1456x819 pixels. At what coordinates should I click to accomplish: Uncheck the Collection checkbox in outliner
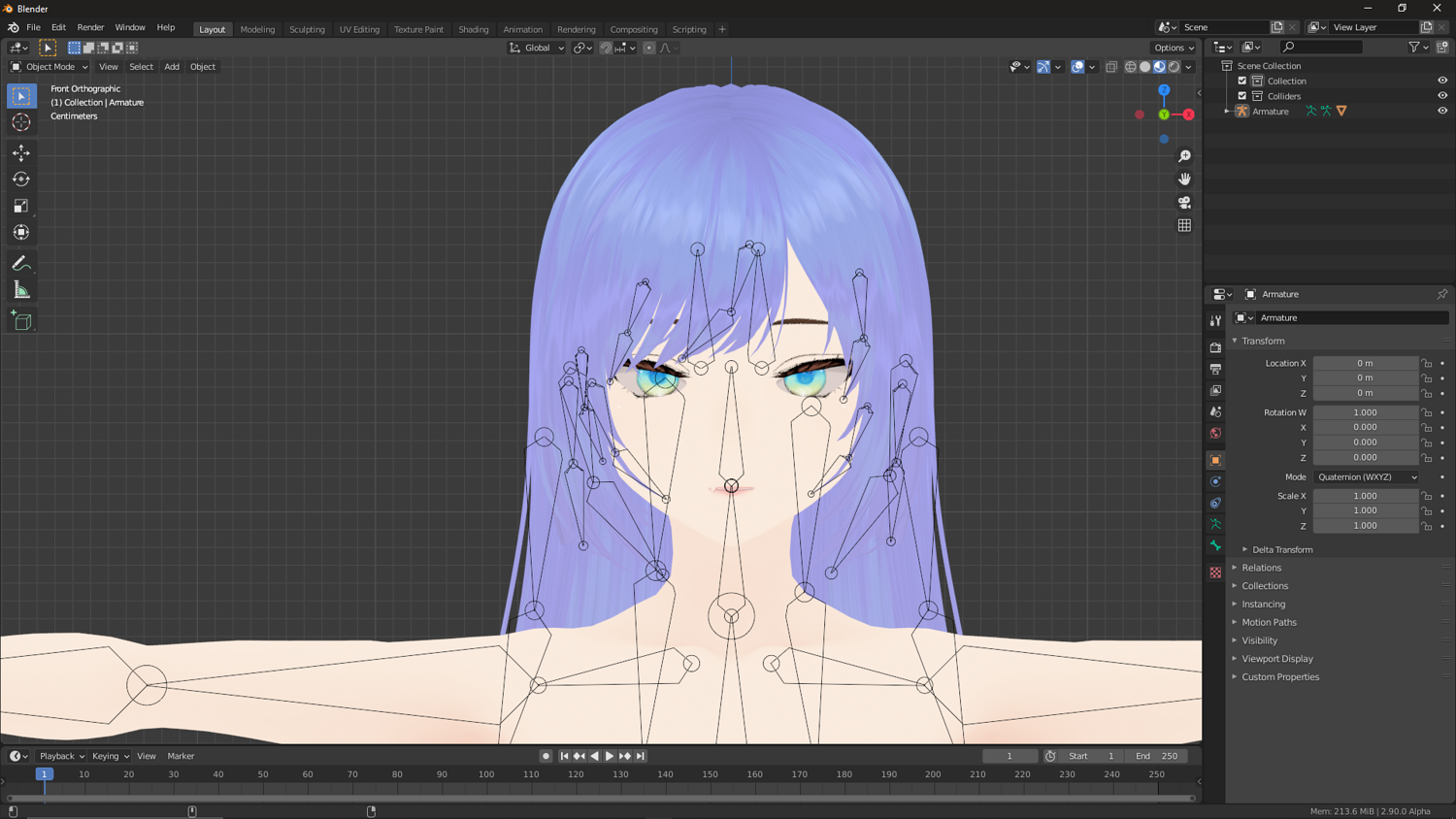(x=1242, y=81)
